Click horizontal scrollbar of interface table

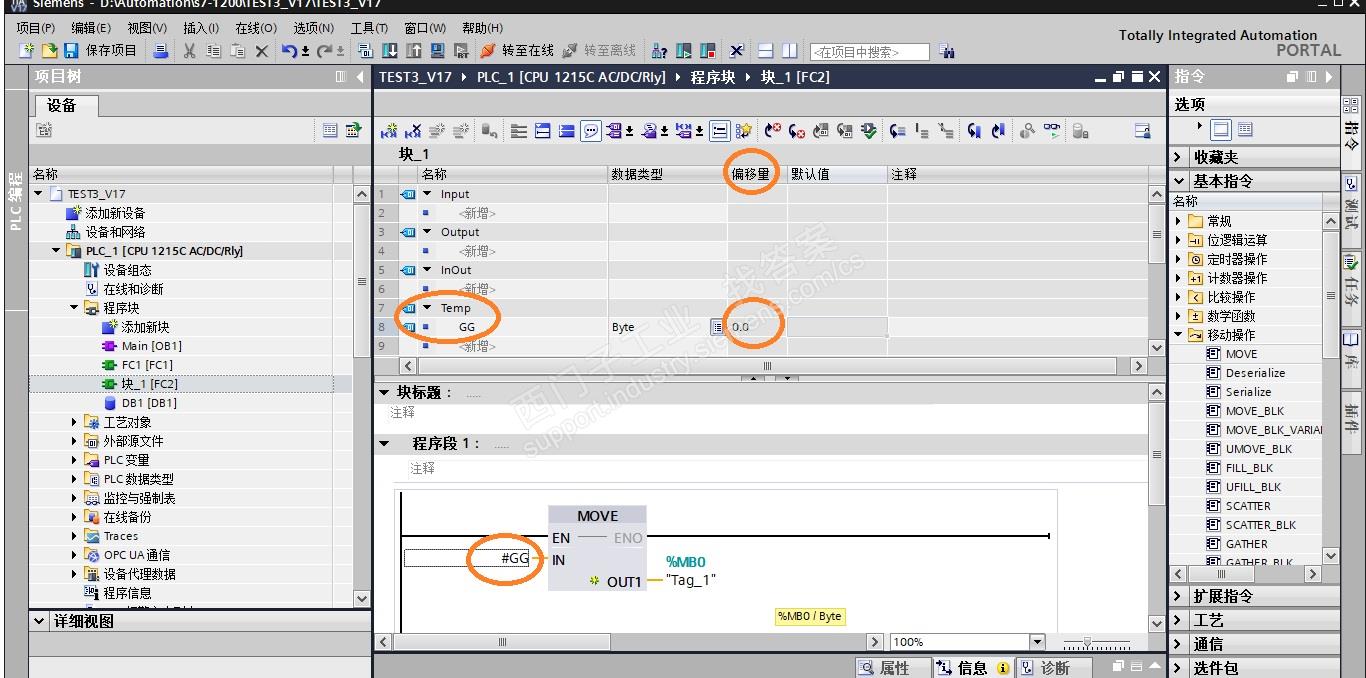click(x=767, y=366)
